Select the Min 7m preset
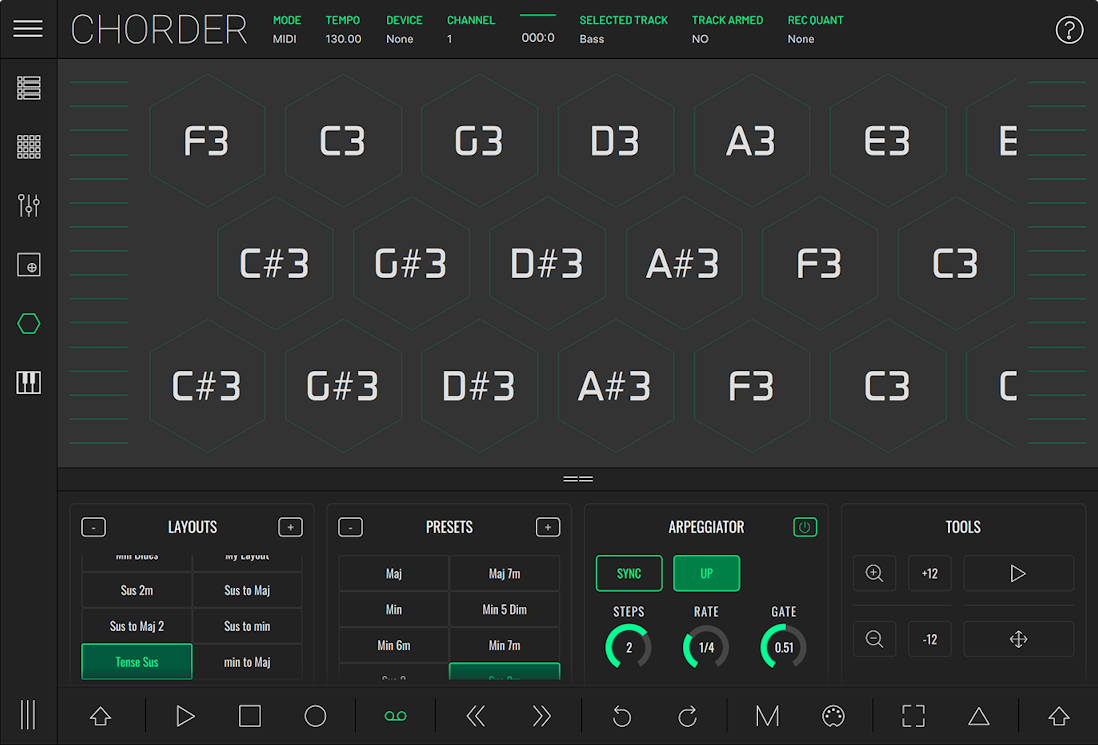 pyautogui.click(x=504, y=645)
